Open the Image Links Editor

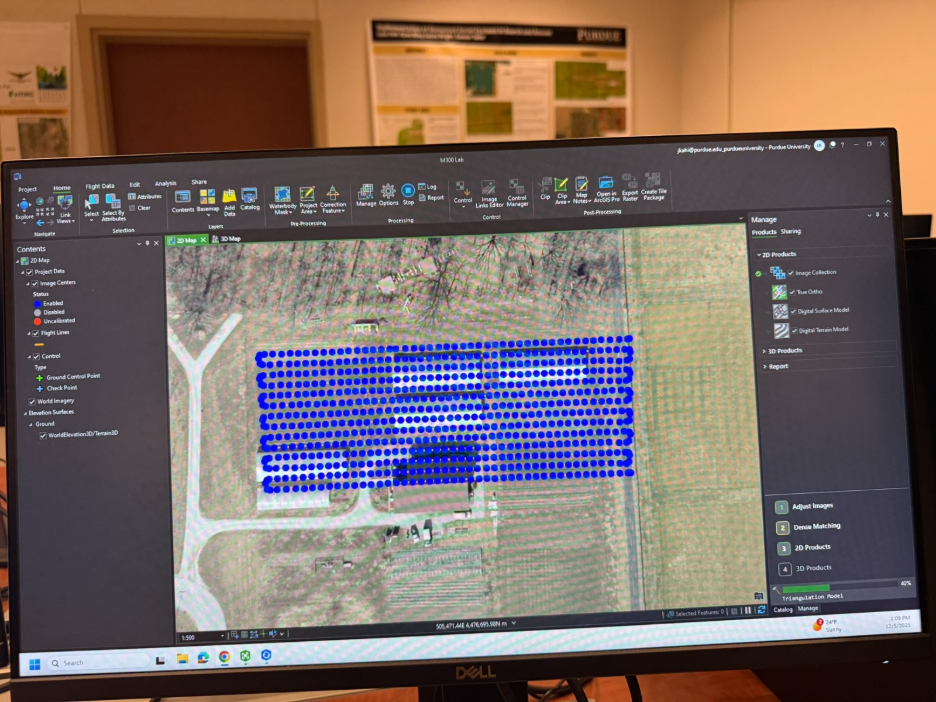[x=489, y=195]
